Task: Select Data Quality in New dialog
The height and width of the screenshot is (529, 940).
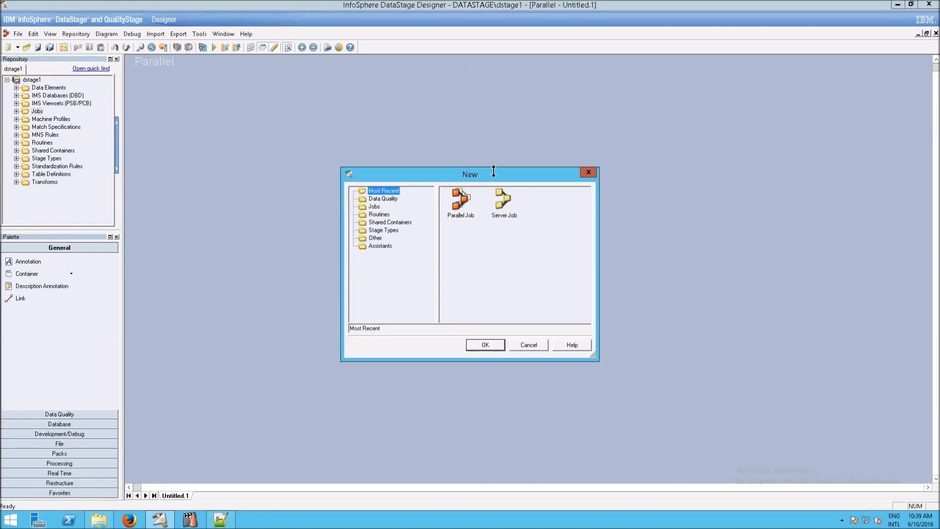Action: [383, 199]
